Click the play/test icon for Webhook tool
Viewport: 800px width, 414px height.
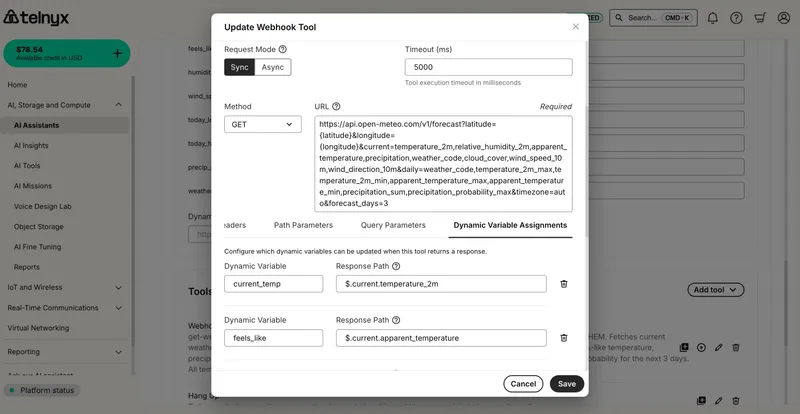702,347
